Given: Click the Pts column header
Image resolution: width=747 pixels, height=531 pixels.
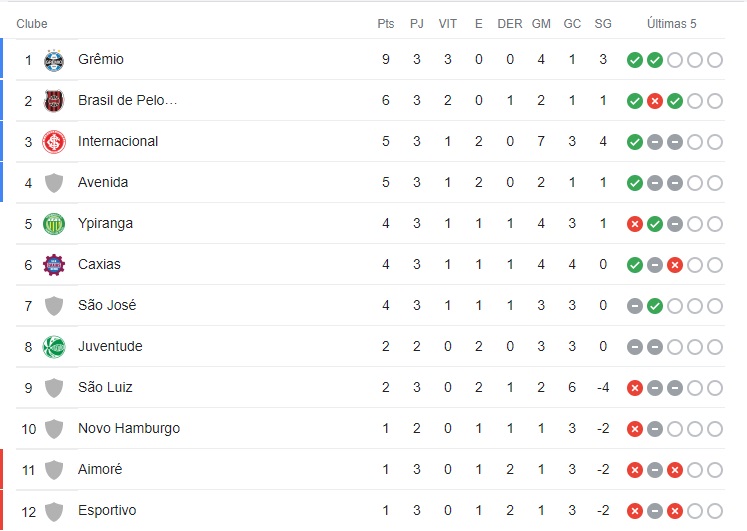Looking at the screenshot, I should [386, 24].
